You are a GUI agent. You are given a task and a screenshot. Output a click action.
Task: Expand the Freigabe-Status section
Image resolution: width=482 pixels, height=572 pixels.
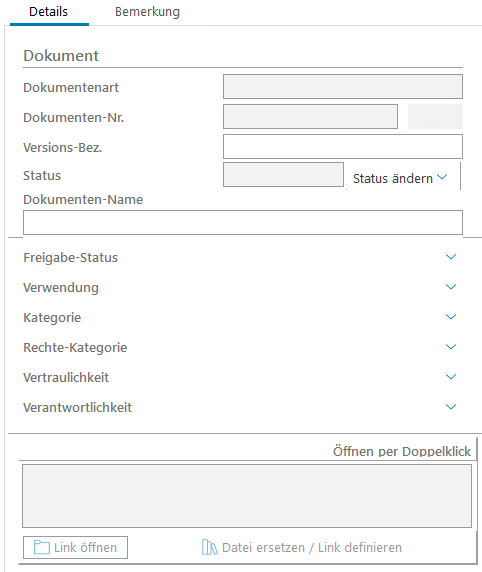[451, 257]
